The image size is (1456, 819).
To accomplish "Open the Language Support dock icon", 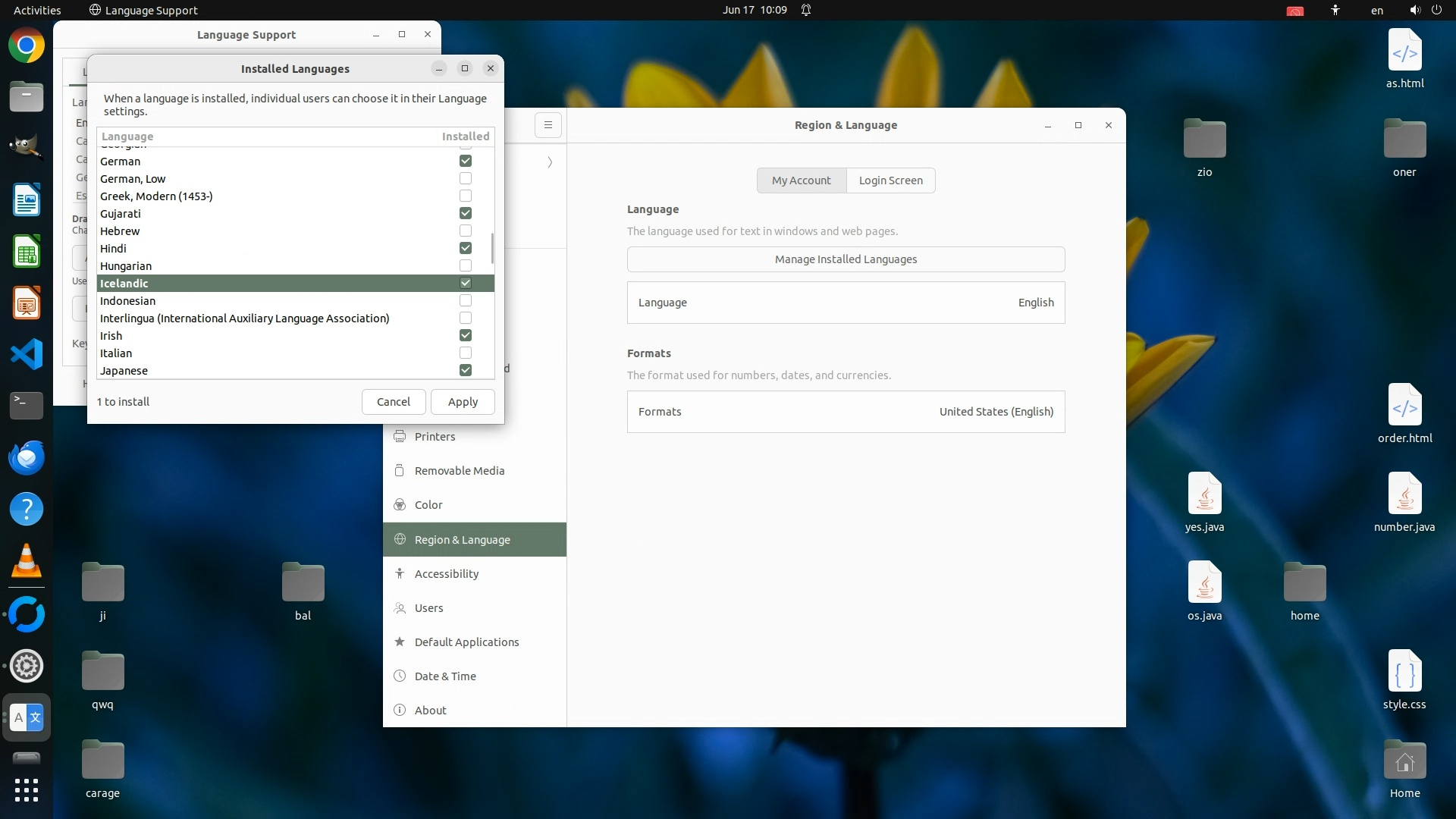I will [x=27, y=717].
